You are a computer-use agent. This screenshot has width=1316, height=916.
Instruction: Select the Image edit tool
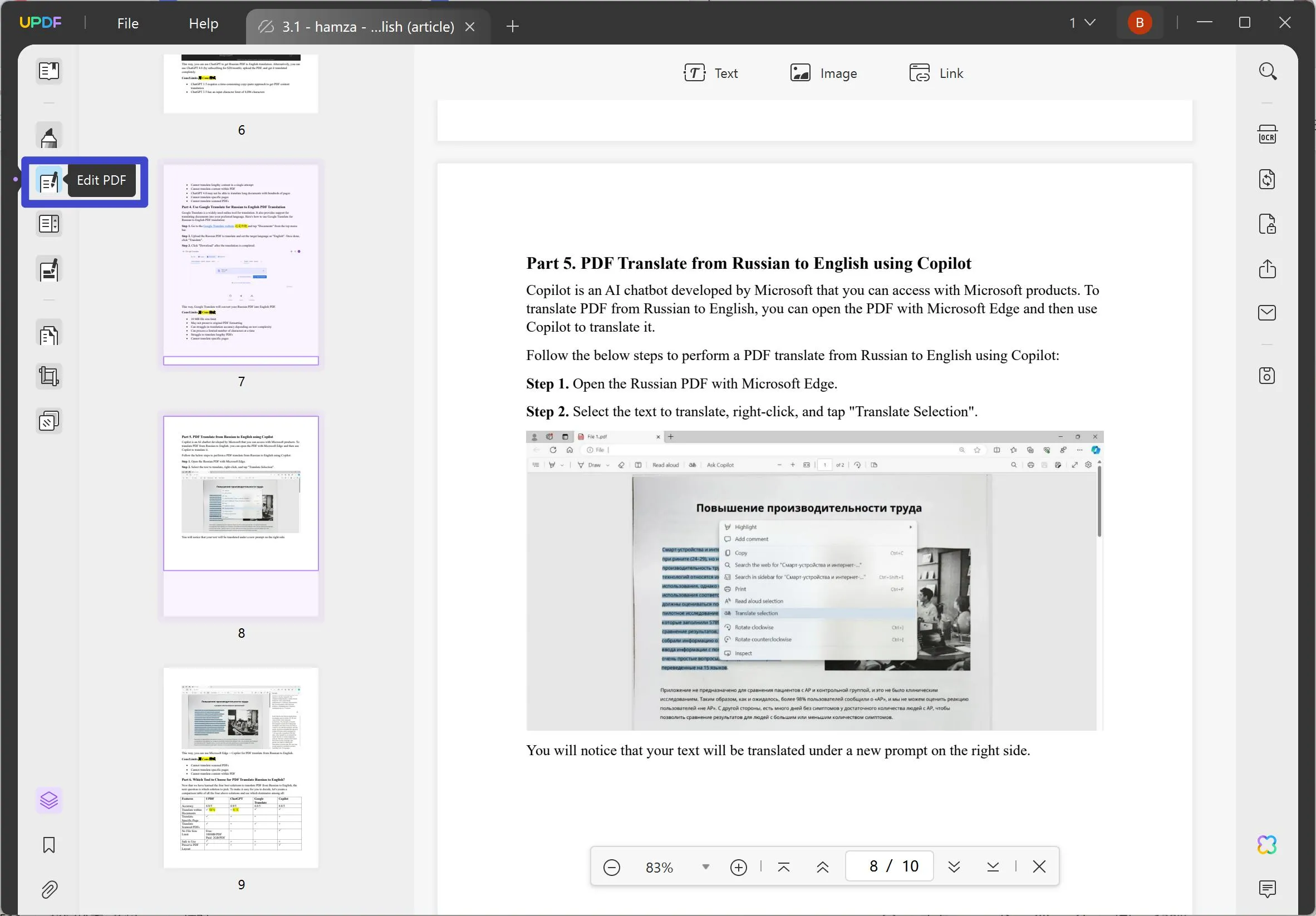824,73
